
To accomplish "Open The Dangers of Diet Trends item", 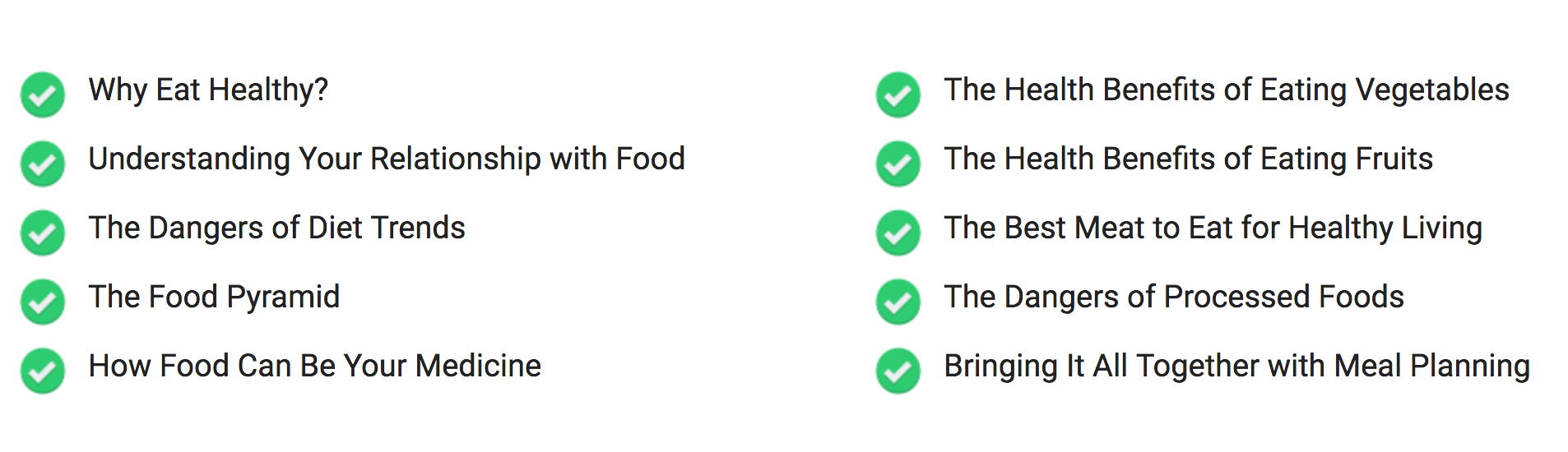I will [x=277, y=228].
